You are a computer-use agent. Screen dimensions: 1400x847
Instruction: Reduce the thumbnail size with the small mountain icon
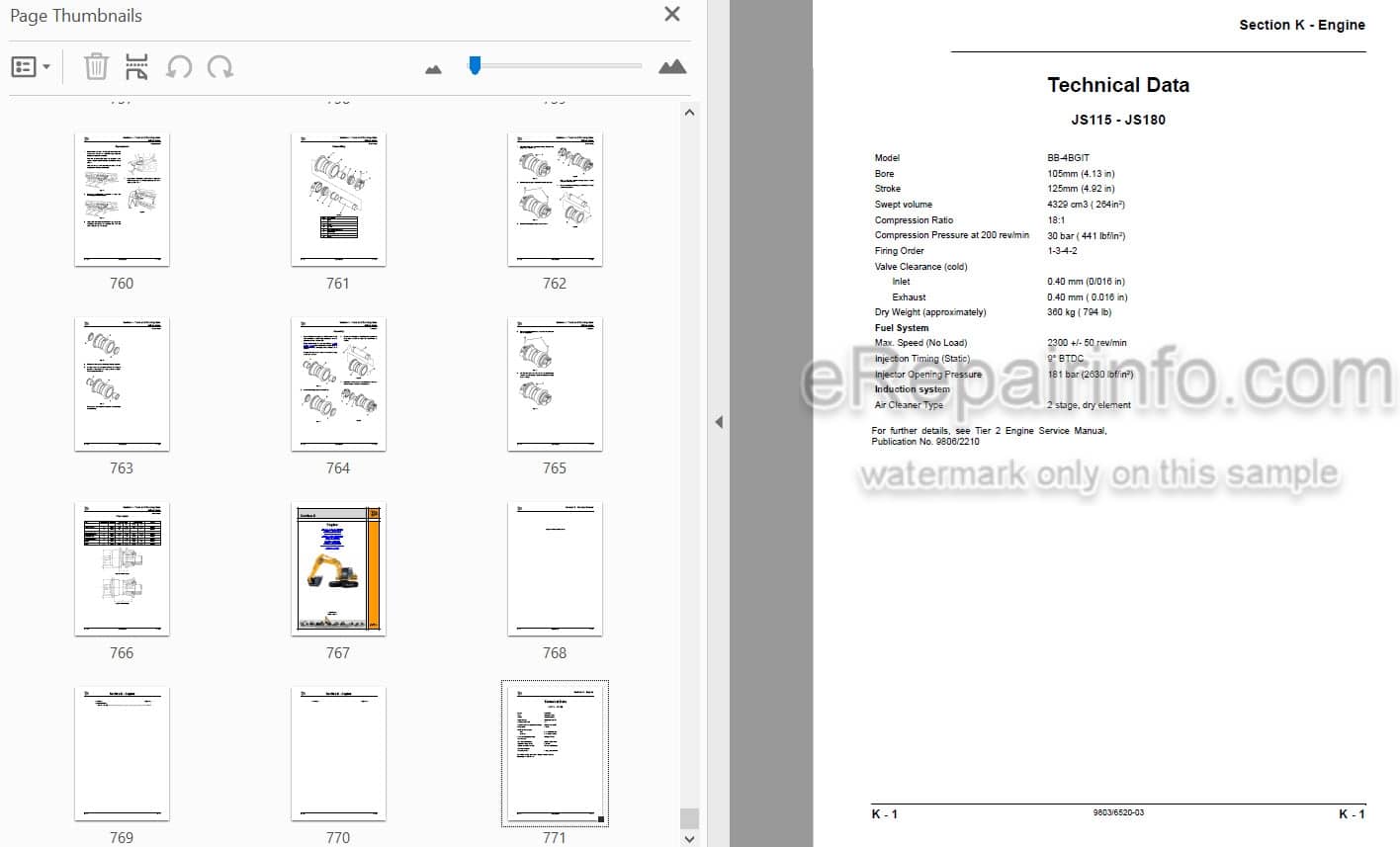click(433, 69)
